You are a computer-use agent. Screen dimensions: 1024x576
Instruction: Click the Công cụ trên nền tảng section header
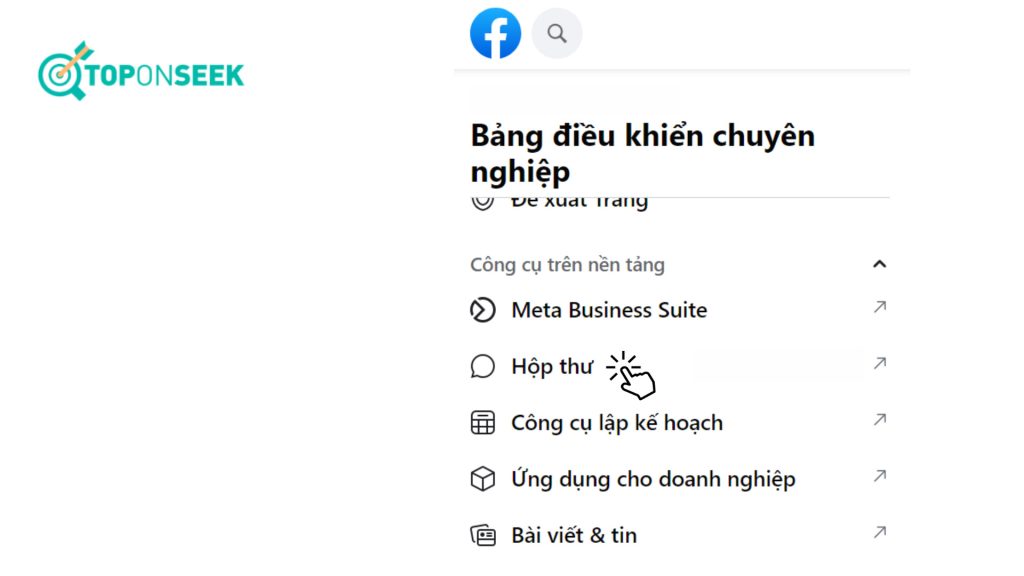[x=567, y=265]
